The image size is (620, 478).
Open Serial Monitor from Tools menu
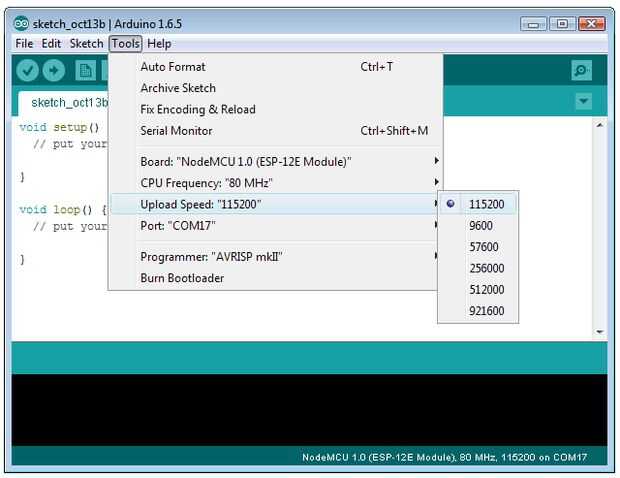point(276,131)
